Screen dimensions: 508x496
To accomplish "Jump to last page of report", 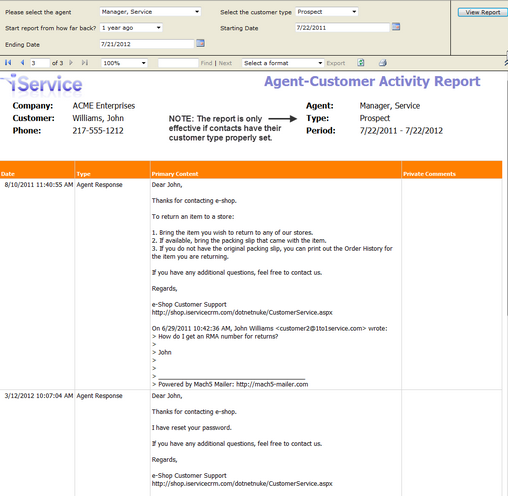I will pyautogui.click(x=85, y=63).
